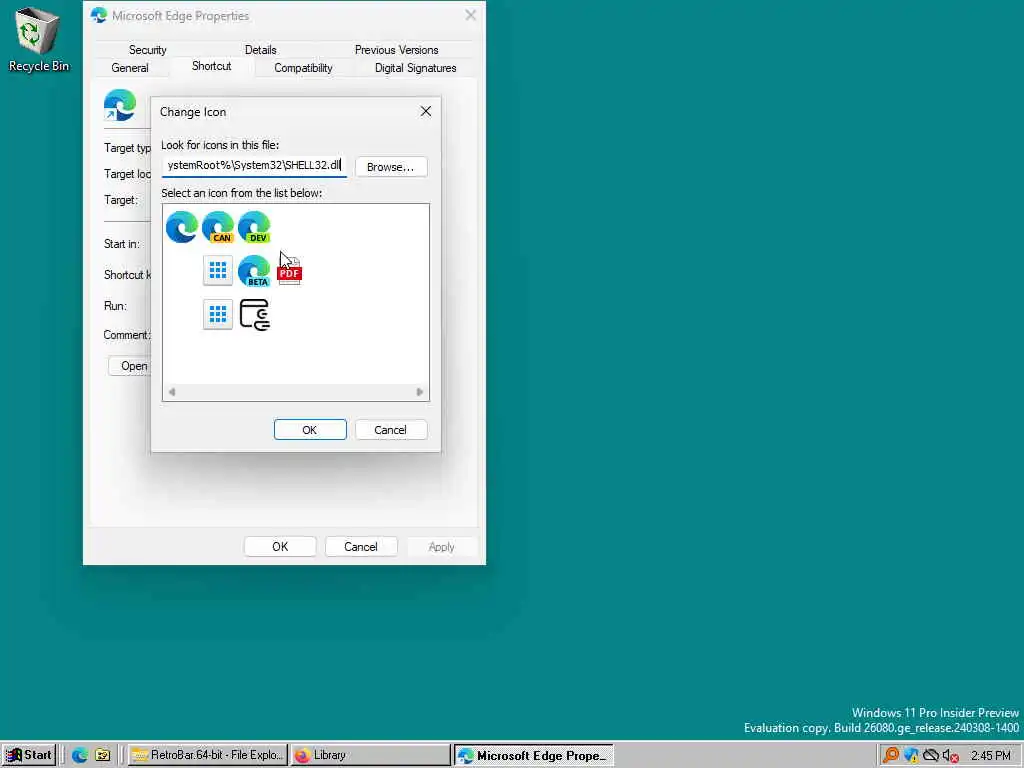Close the Change Icon dialog
1024x768 pixels.
pos(426,112)
